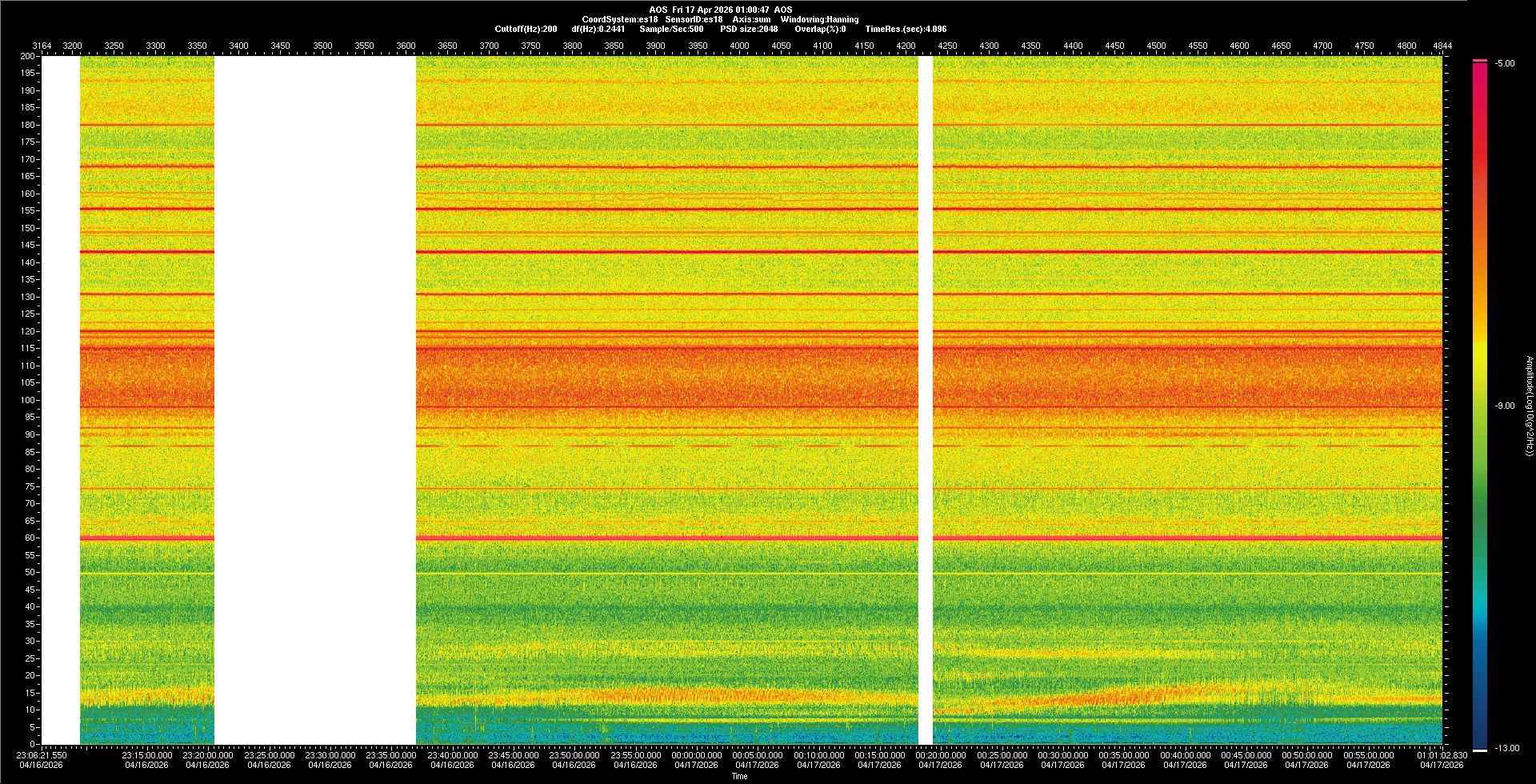Select the PSD size:2048 header label
1536x784 pixels.
click(x=748, y=29)
